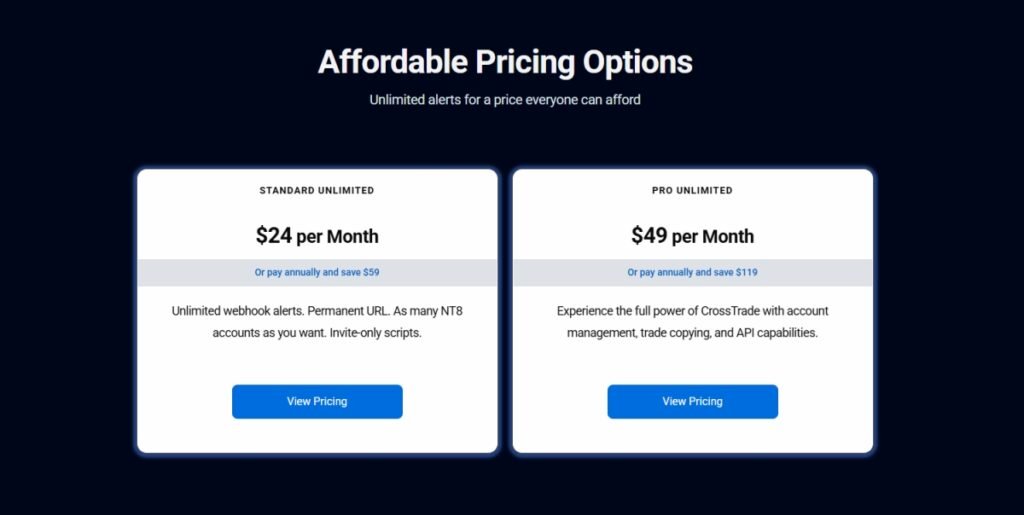
Task: Click View Pricing under Pro Unlimited
Action: pos(692,401)
